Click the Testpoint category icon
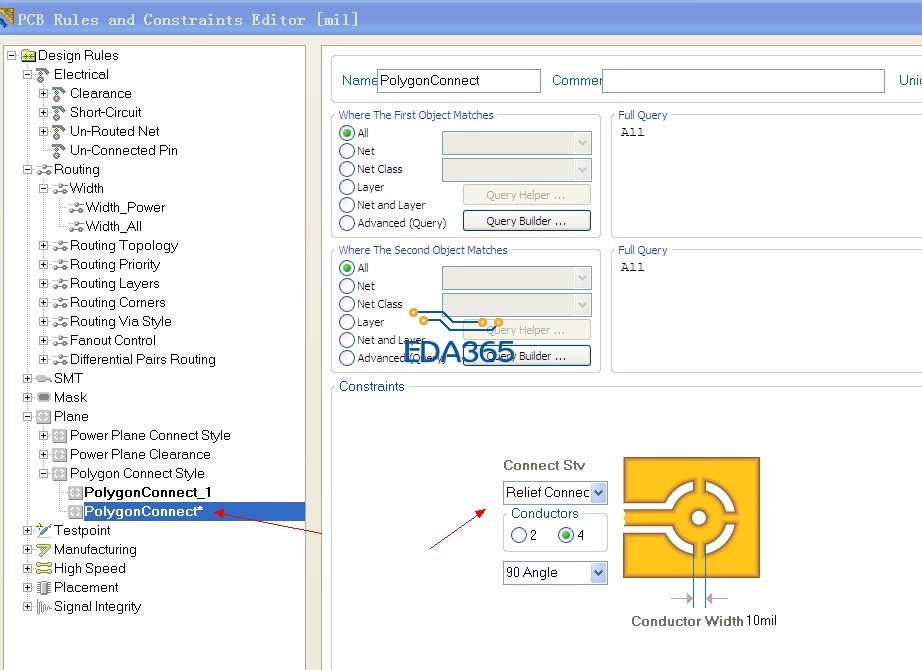This screenshot has height=670, width=922. click(44, 530)
